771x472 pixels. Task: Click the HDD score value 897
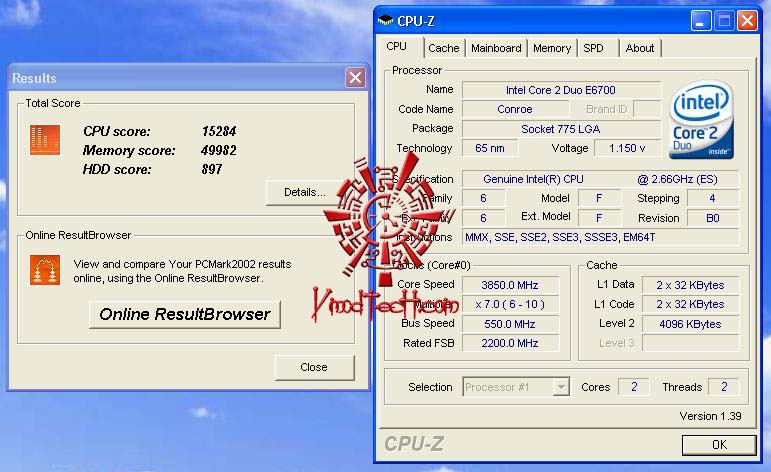[x=212, y=170]
